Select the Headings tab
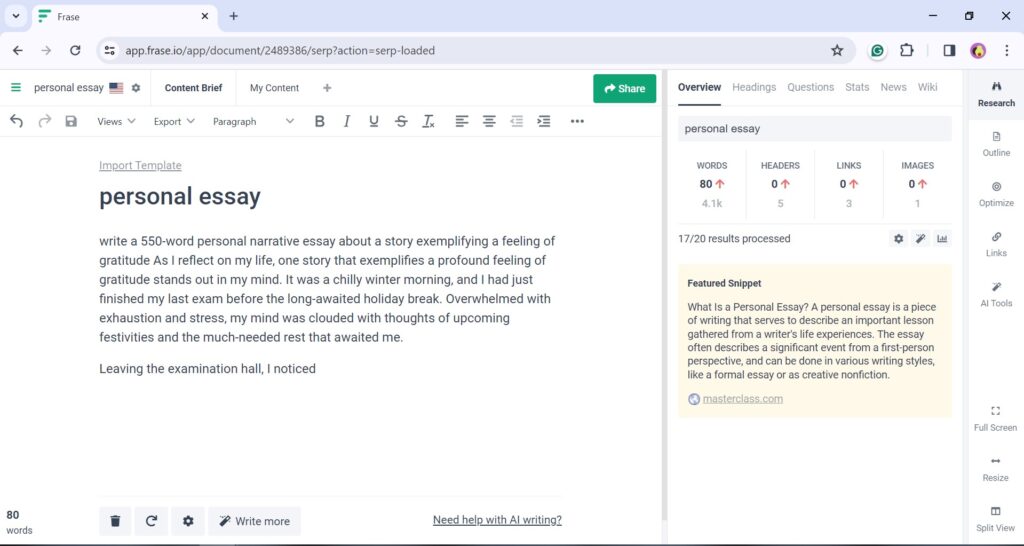The width and height of the screenshot is (1024, 546). click(x=754, y=87)
